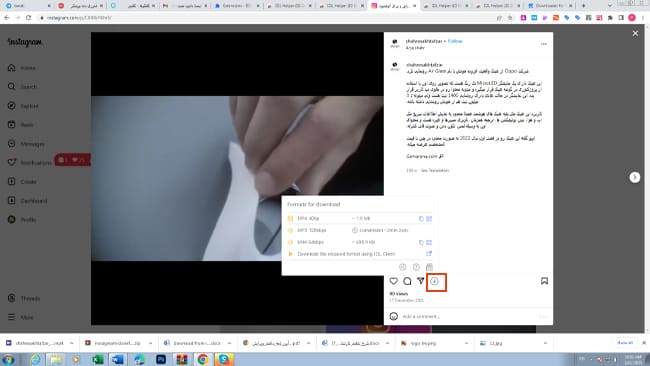The image size is (650, 366).
Task: Open Dashboard in the sidebar
Action: 27,201
